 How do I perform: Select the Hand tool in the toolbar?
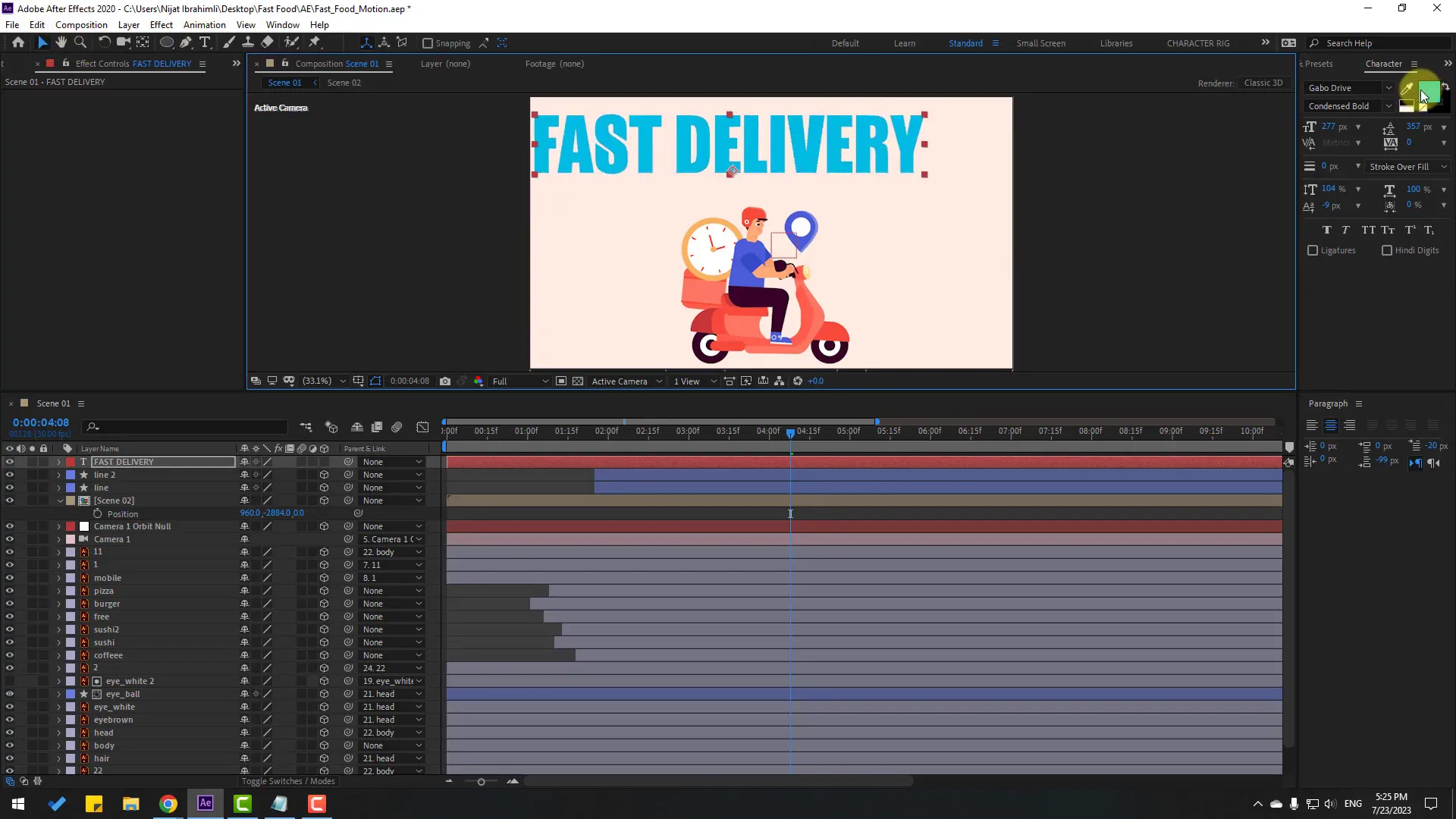click(61, 42)
